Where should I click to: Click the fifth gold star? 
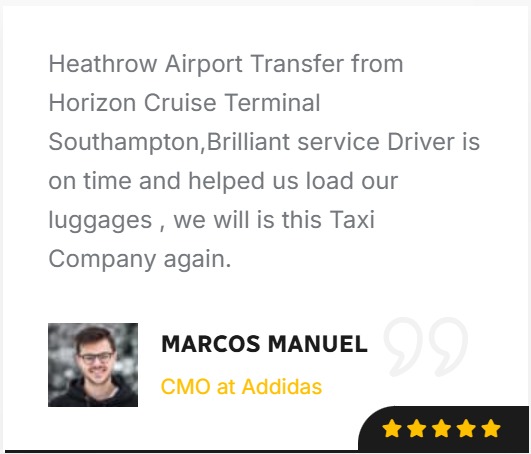(x=491, y=428)
